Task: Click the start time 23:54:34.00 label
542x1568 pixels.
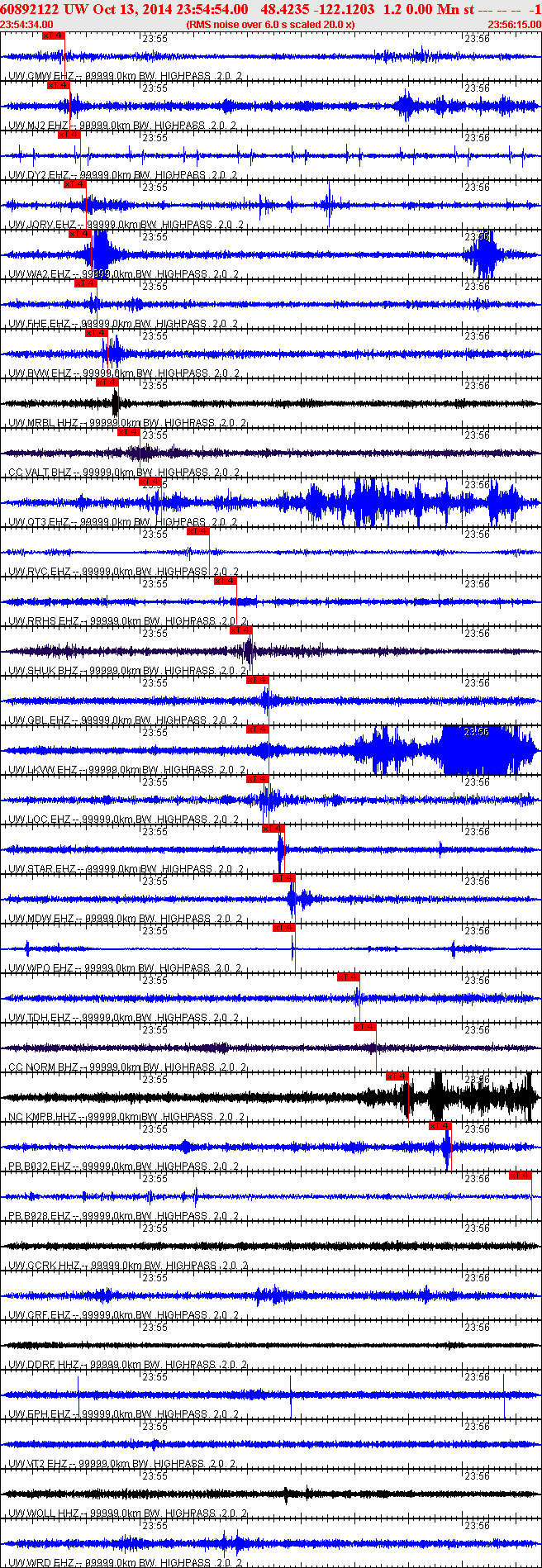Action: point(27,25)
